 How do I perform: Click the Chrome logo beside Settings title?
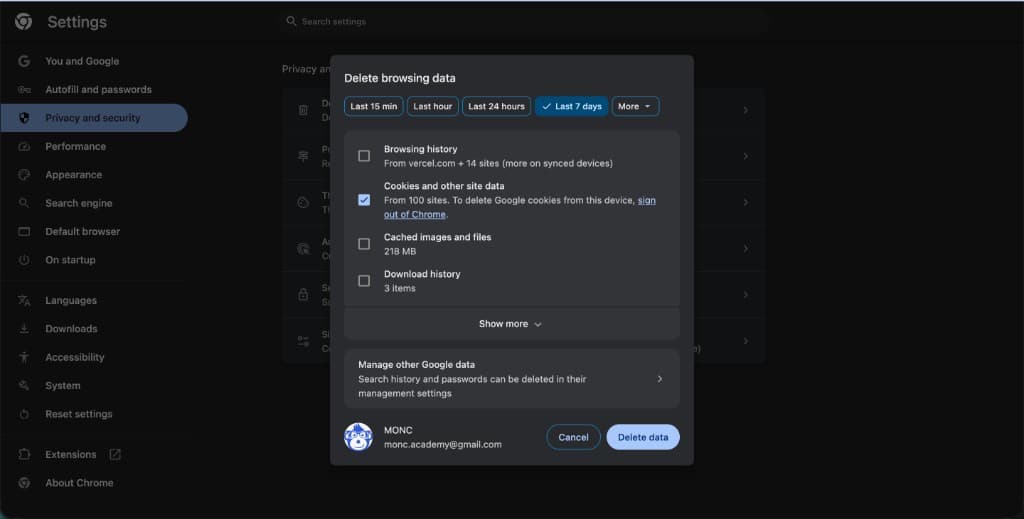pos(24,22)
